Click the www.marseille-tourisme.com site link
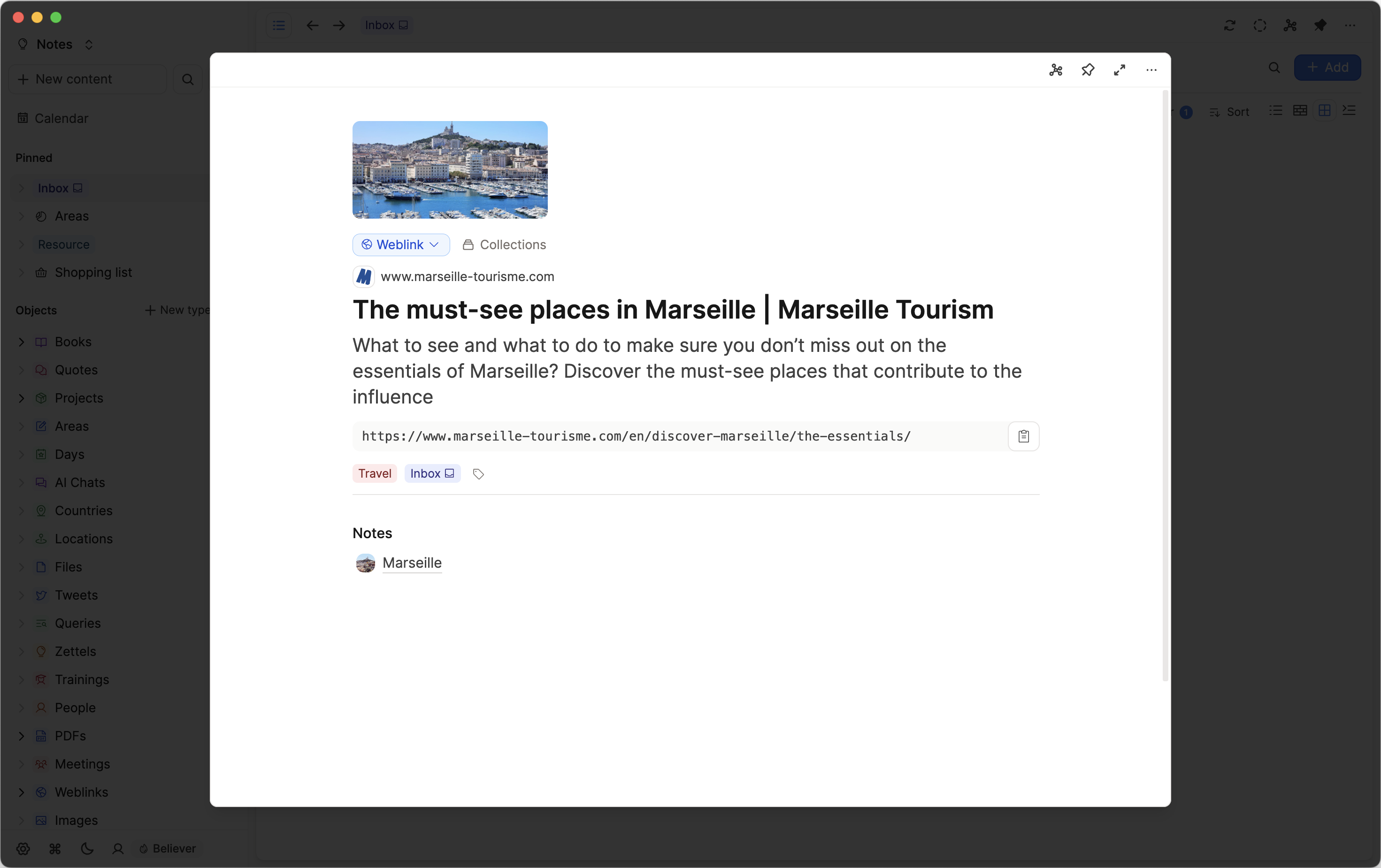 pyautogui.click(x=468, y=277)
